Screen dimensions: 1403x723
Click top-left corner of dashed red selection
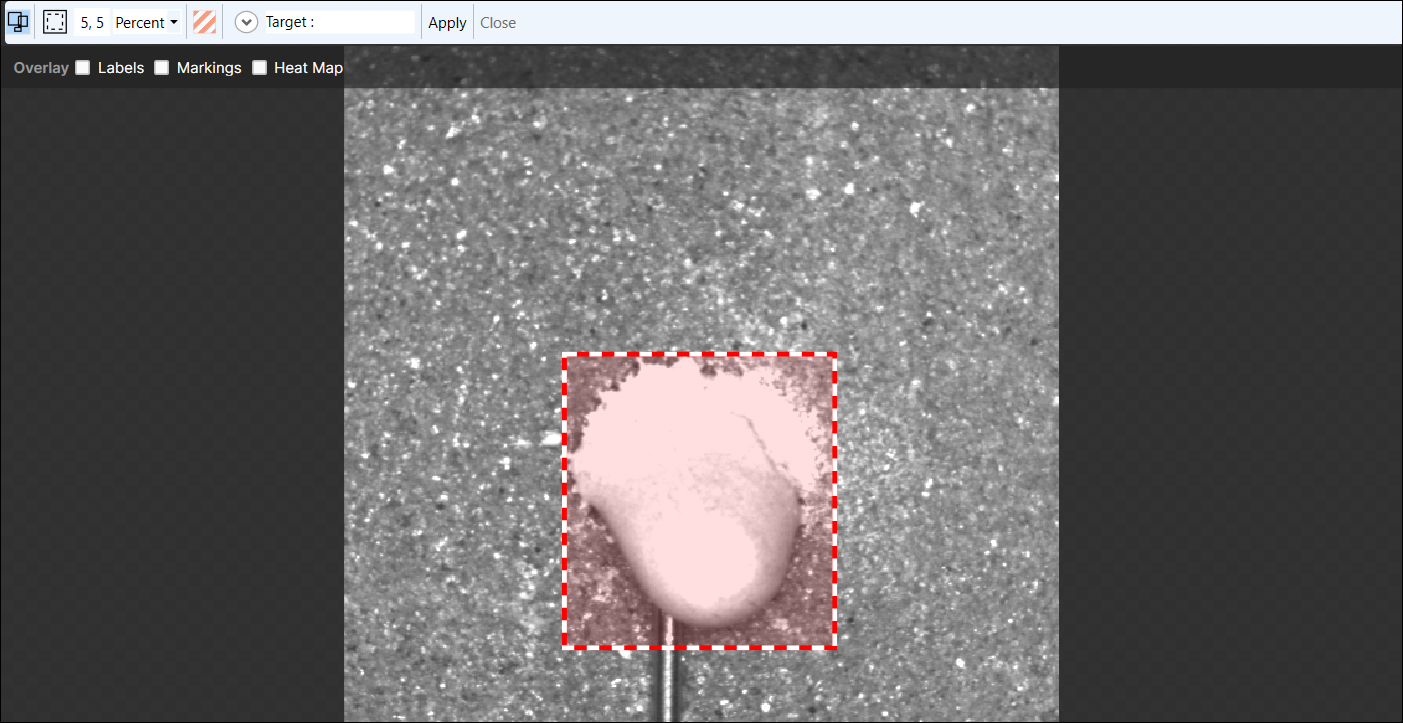pyautogui.click(x=564, y=355)
